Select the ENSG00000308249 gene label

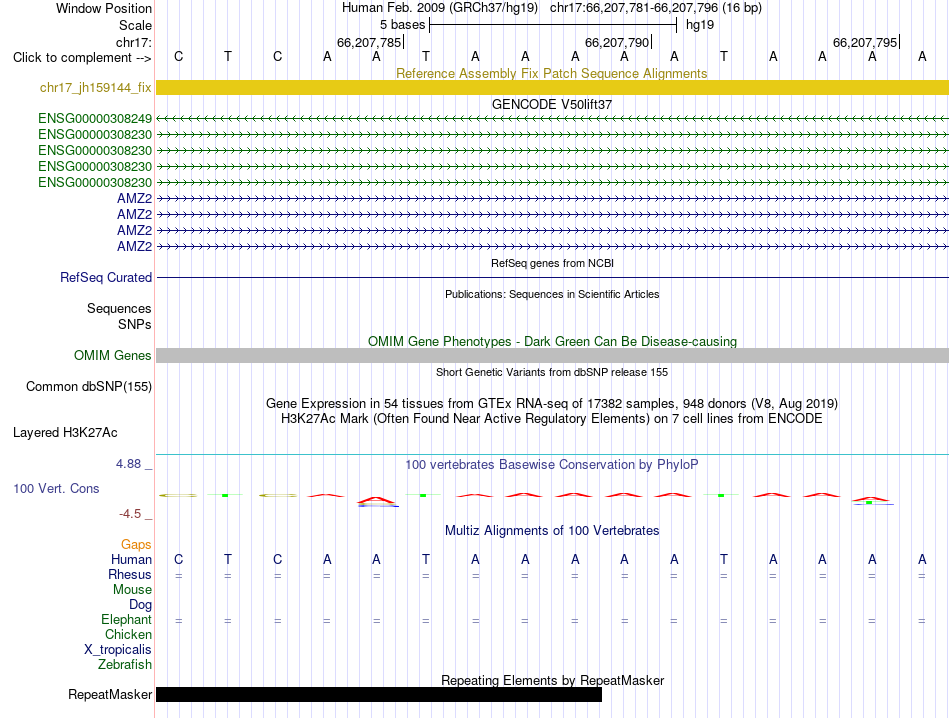coord(95,118)
